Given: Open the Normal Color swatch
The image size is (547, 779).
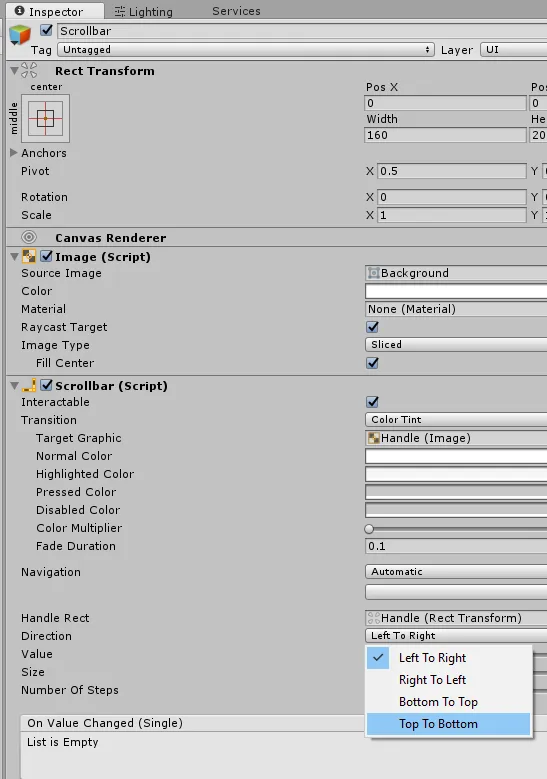Looking at the screenshot, I should tap(456, 456).
